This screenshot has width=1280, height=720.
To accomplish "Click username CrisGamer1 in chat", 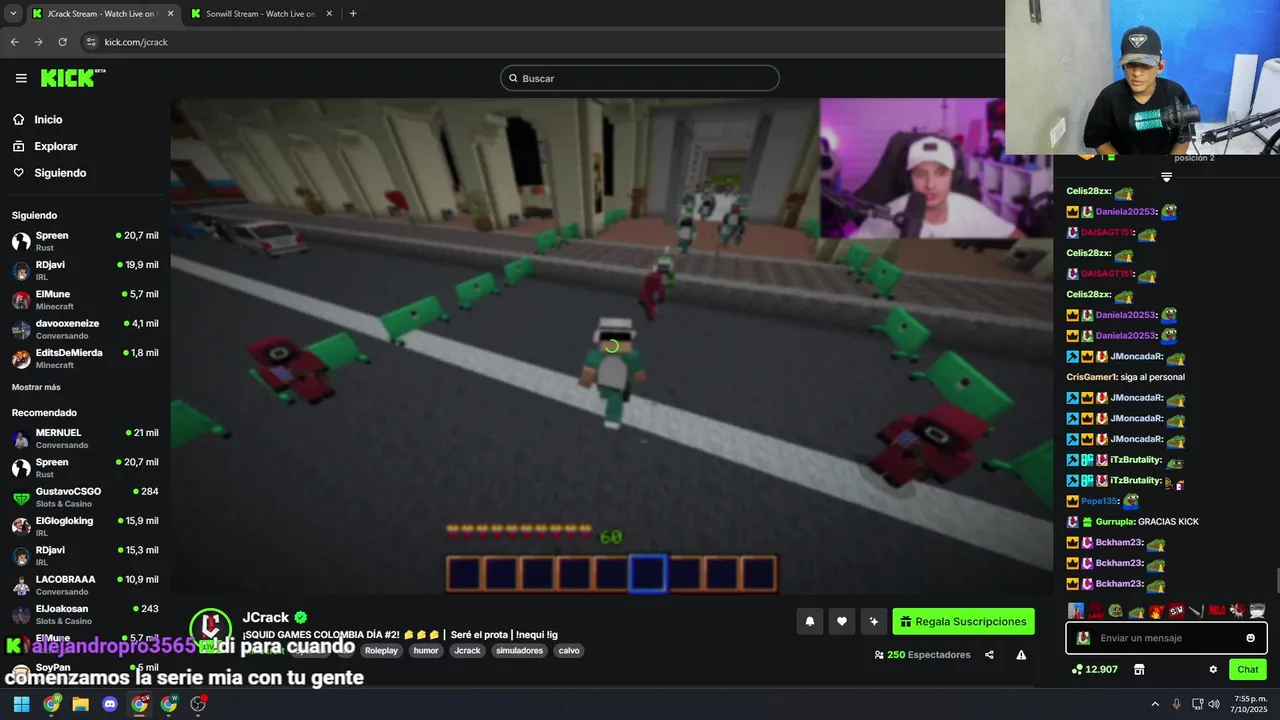I will point(1091,377).
